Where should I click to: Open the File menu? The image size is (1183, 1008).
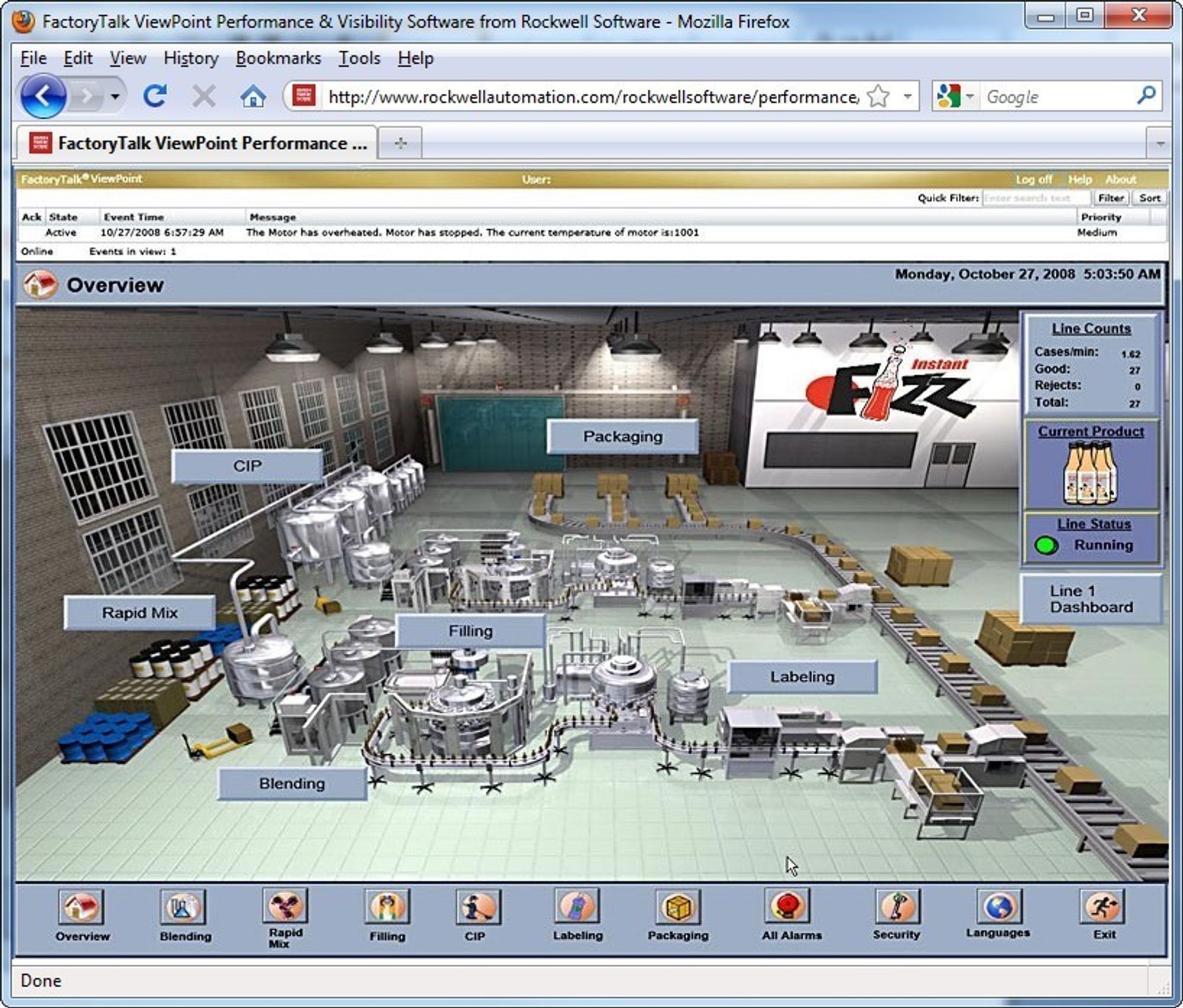pyautogui.click(x=33, y=58)
